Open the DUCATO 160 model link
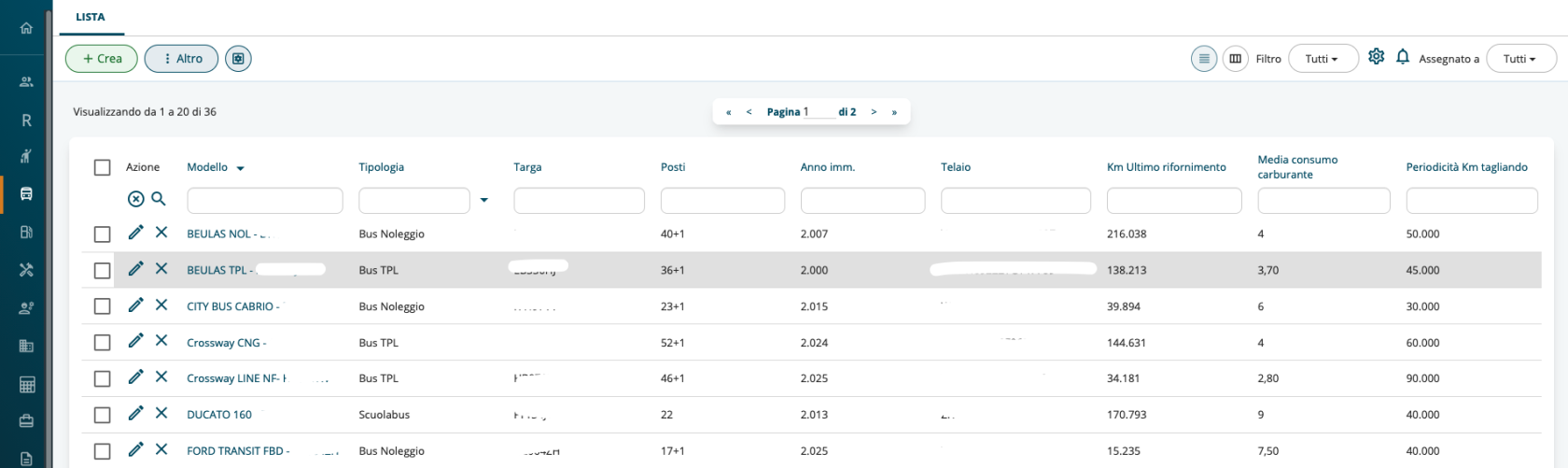 click(x=219, y=415)
